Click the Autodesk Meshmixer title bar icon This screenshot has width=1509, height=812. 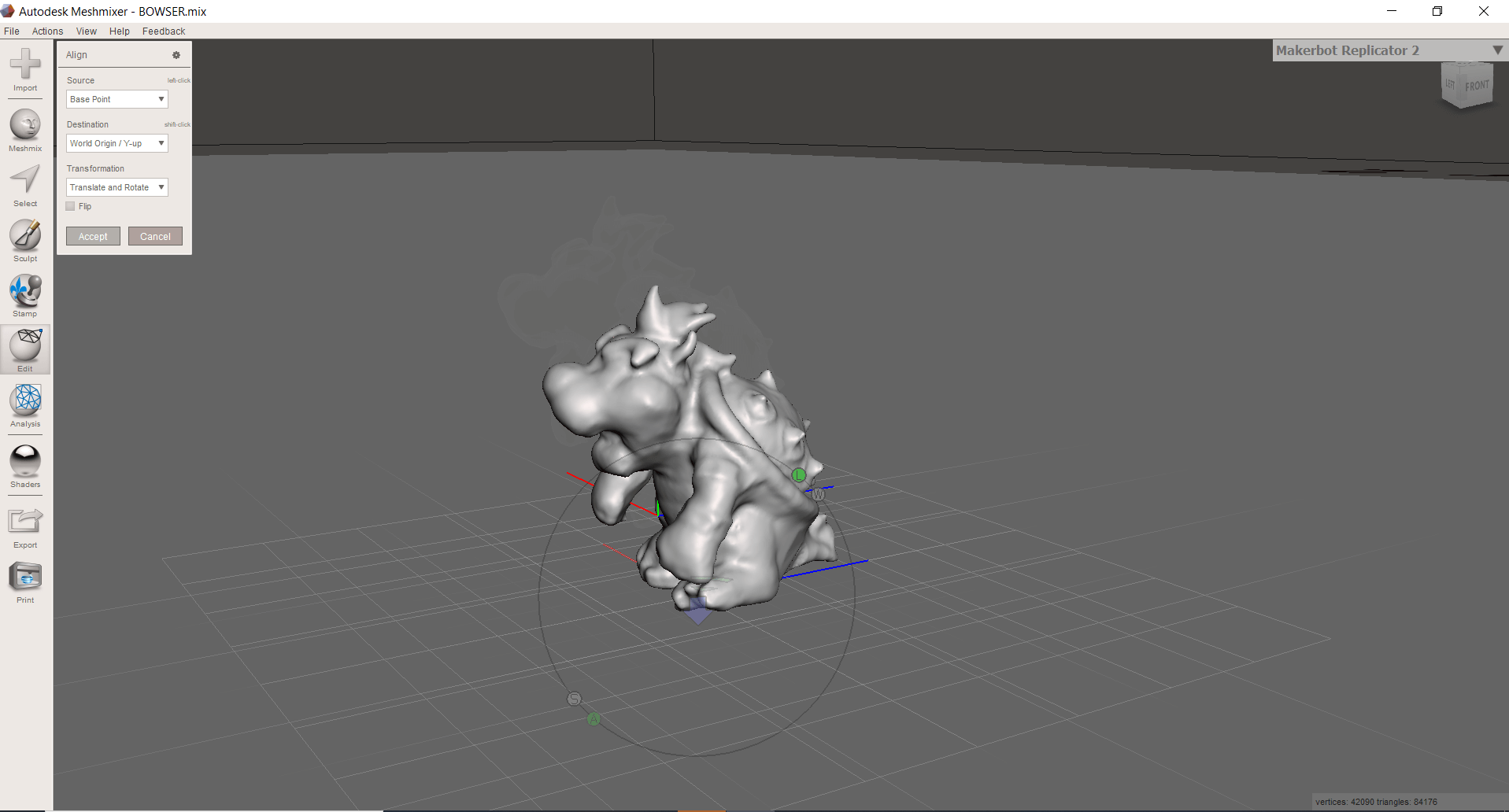[x=8, y=11]
